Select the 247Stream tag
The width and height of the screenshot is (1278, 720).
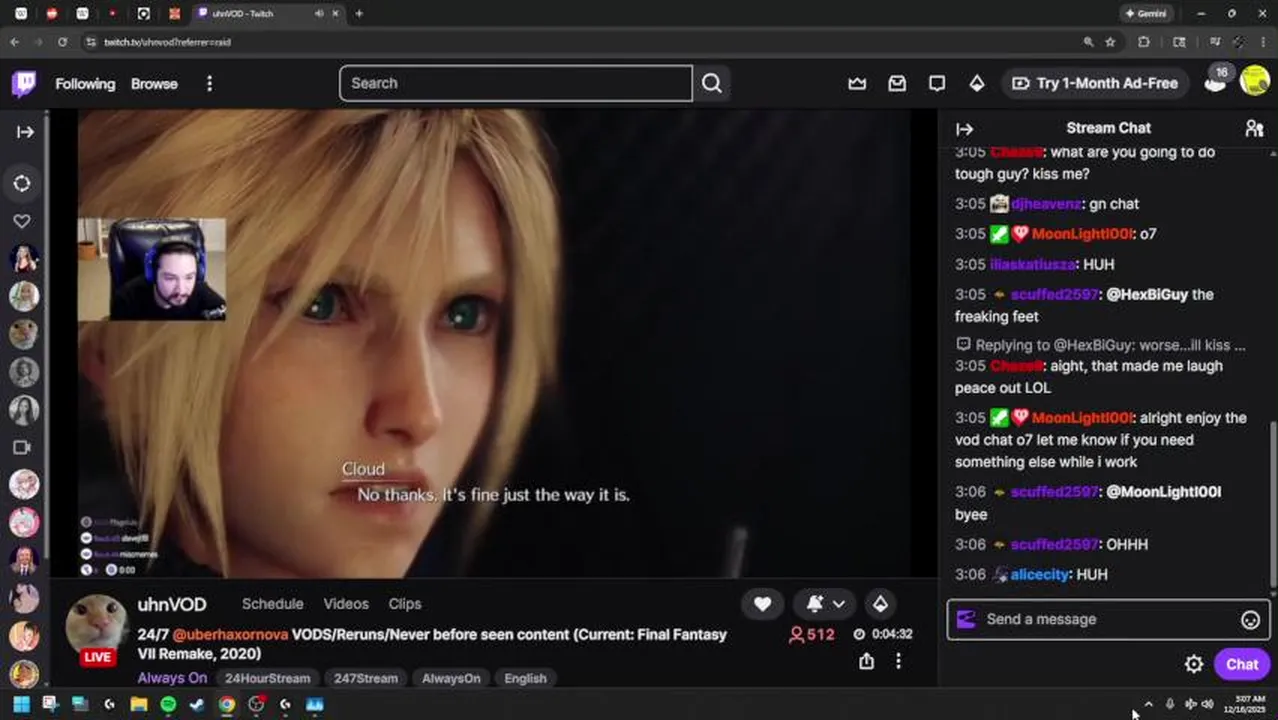coord(366,678)
